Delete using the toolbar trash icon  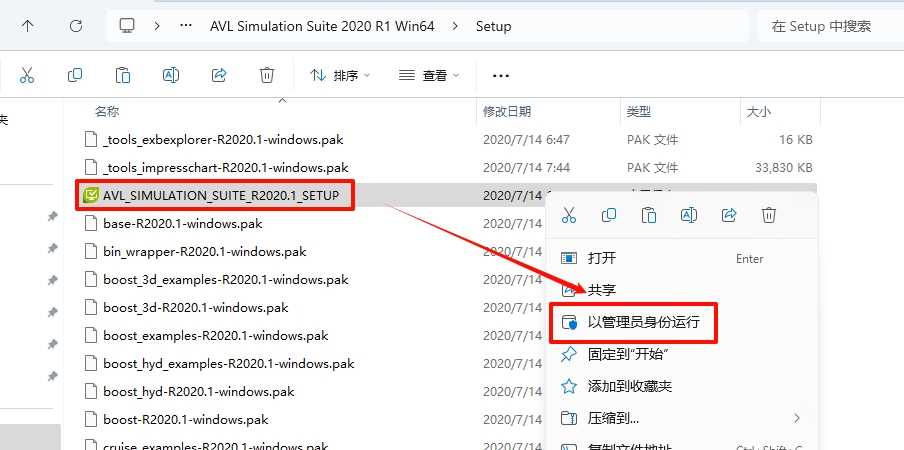tap(267, 75)
